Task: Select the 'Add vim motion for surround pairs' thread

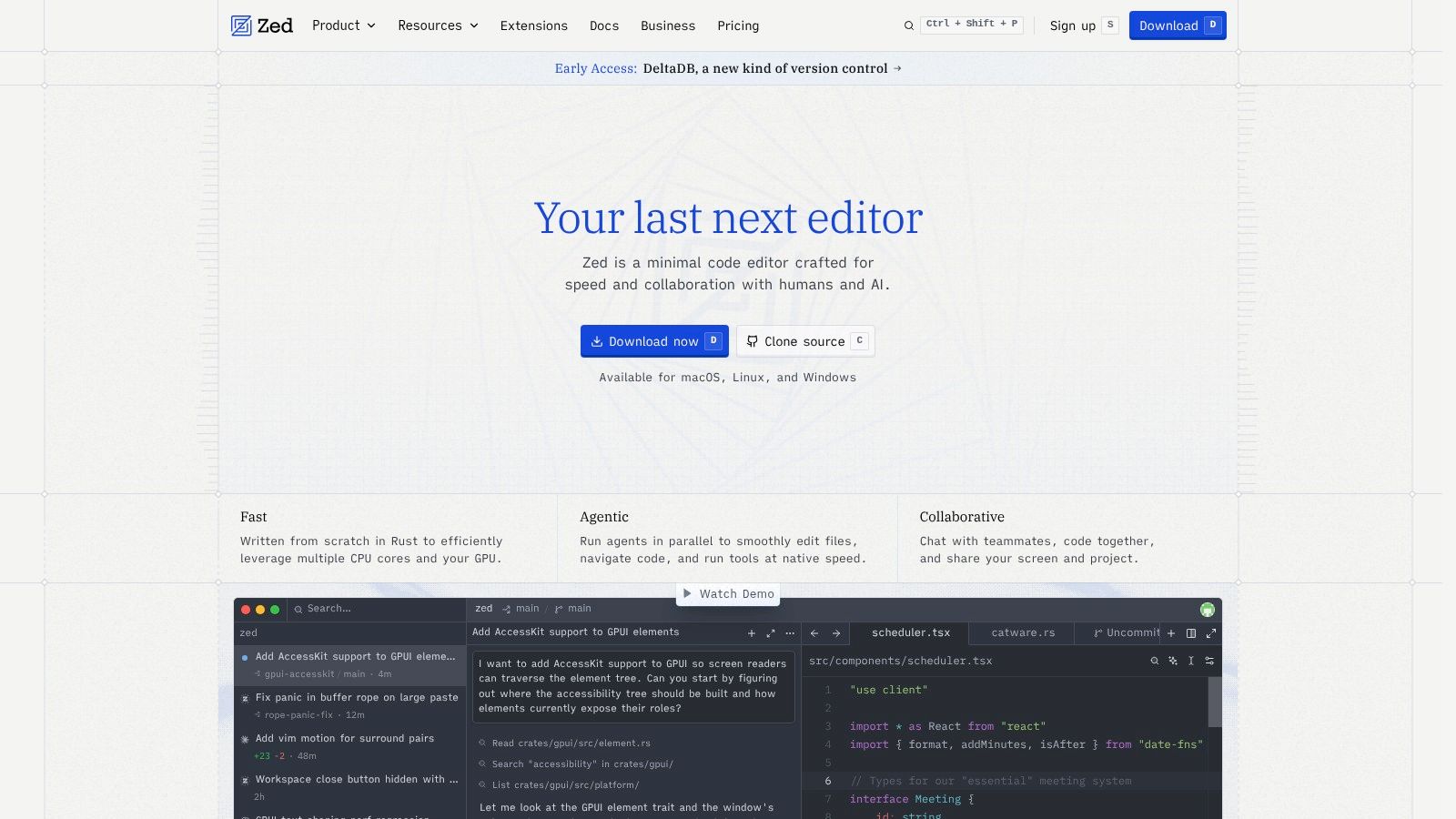Action: [350, 747]
